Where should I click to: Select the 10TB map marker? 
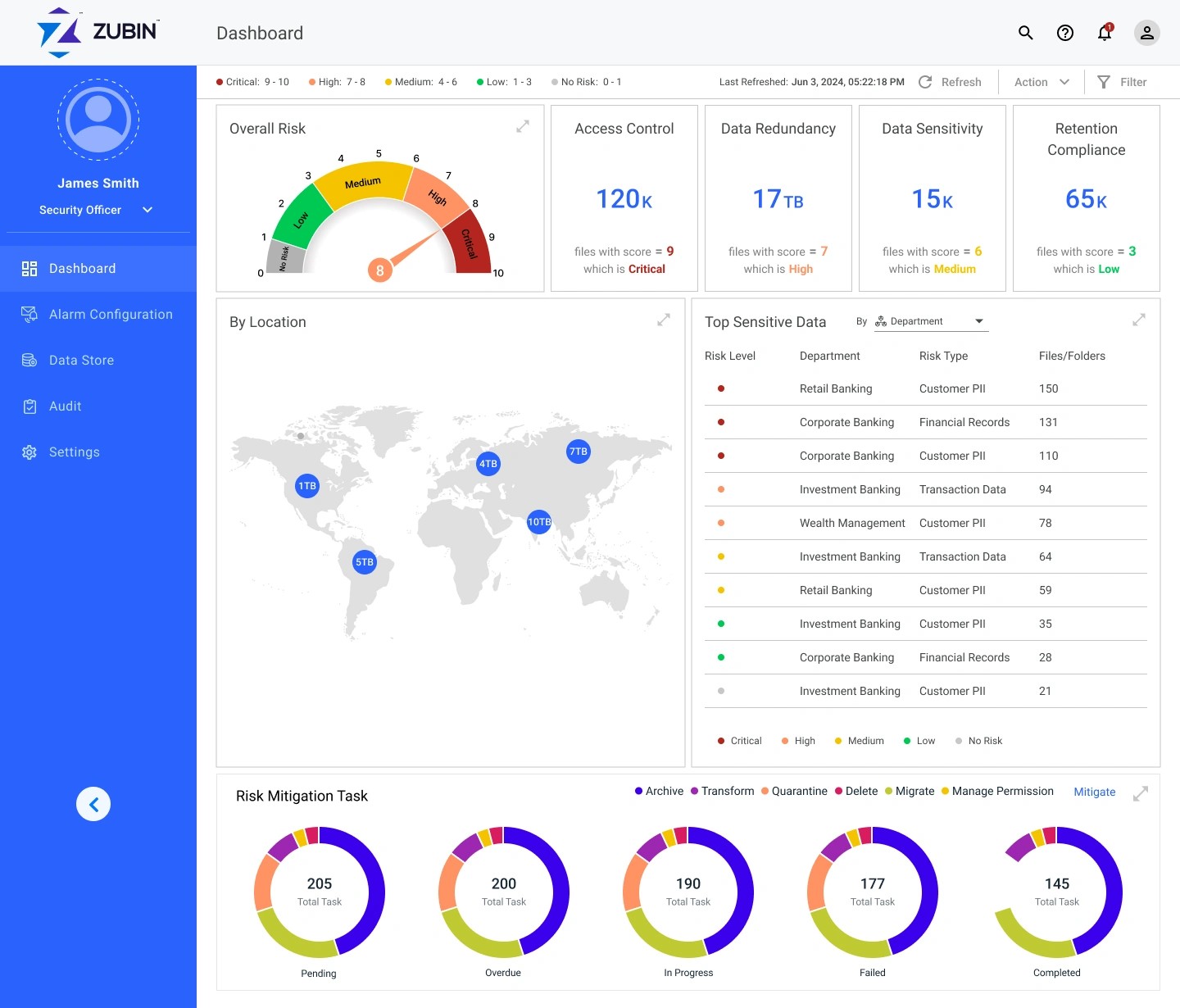click(x=539, y=522)
